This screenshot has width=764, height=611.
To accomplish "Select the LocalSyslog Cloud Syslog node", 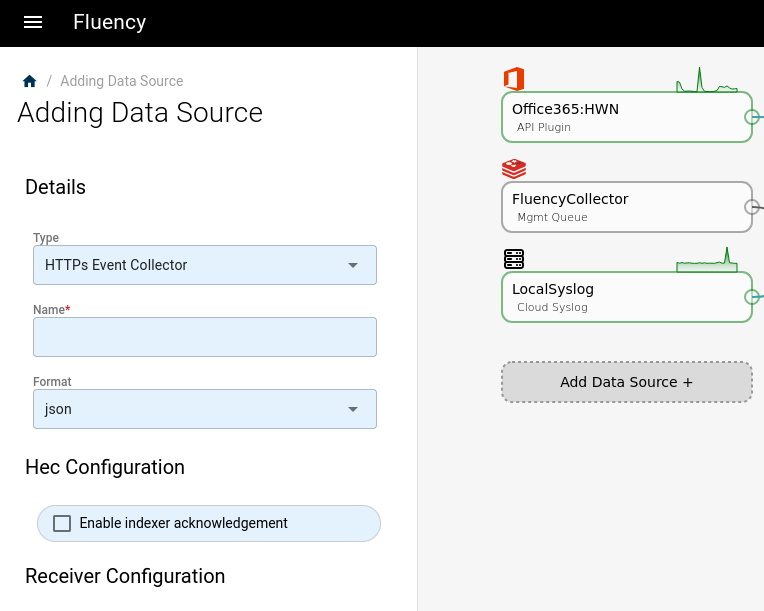I will click(627, 297).
